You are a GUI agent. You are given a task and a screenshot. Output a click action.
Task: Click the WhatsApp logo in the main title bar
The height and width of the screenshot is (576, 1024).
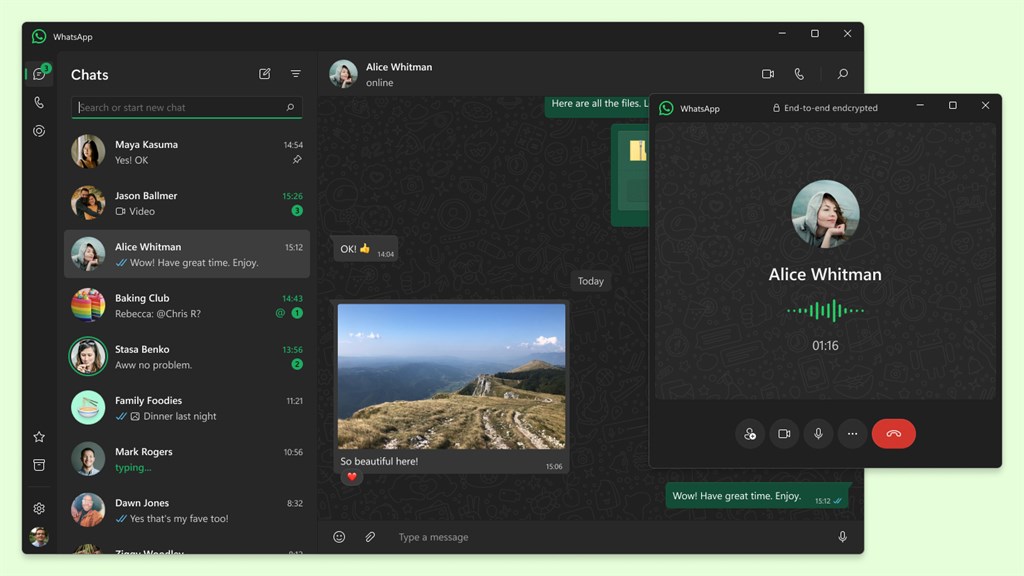[x=39, y=37]
